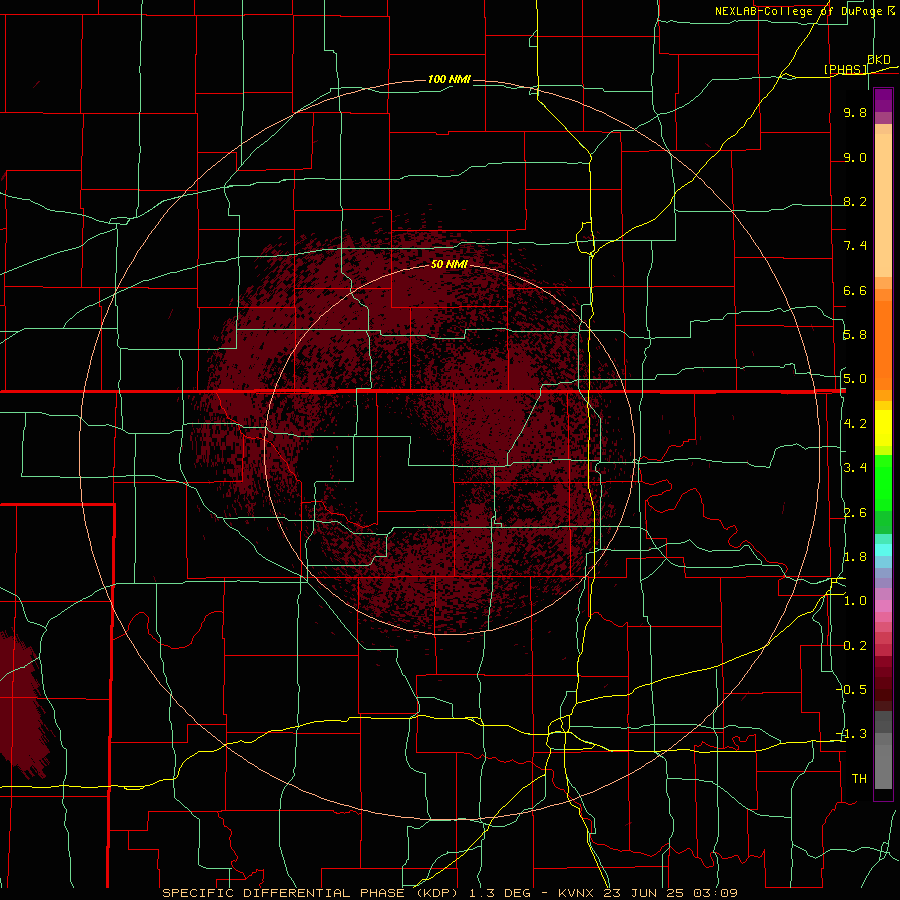
Task: Click the (KDP) product abbreviation
Action: click(437, 893)
